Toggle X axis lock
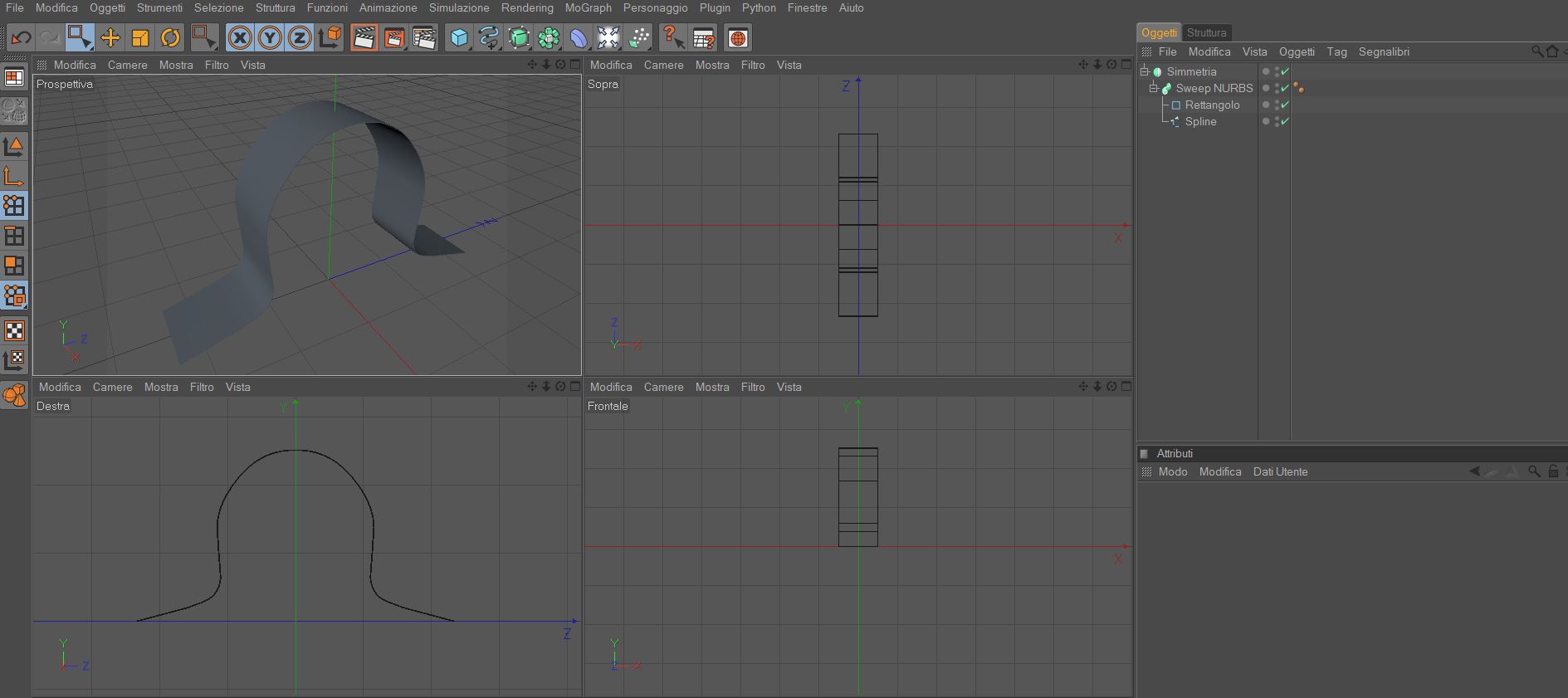 (240, 37)
